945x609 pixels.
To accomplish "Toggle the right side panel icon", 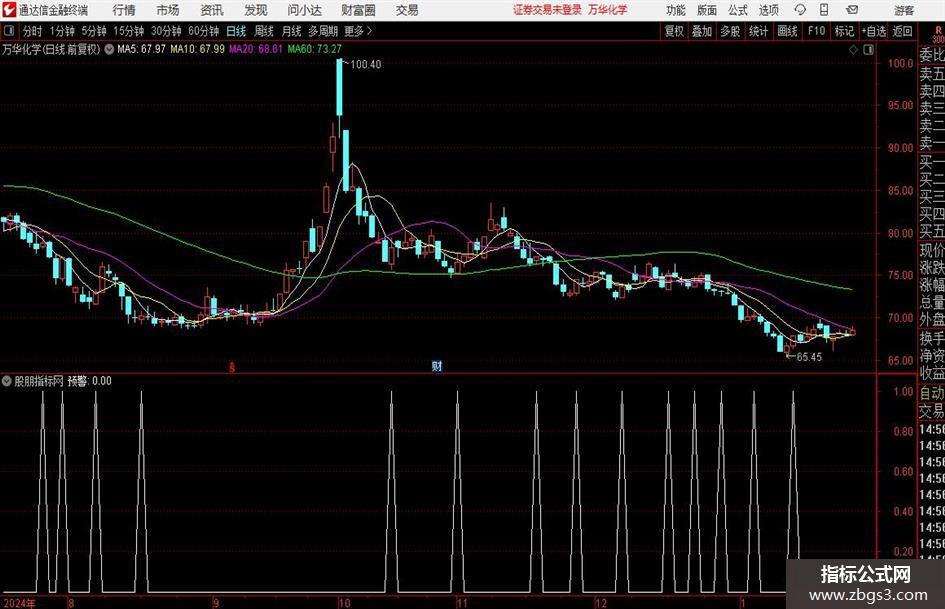I will 868,50.
